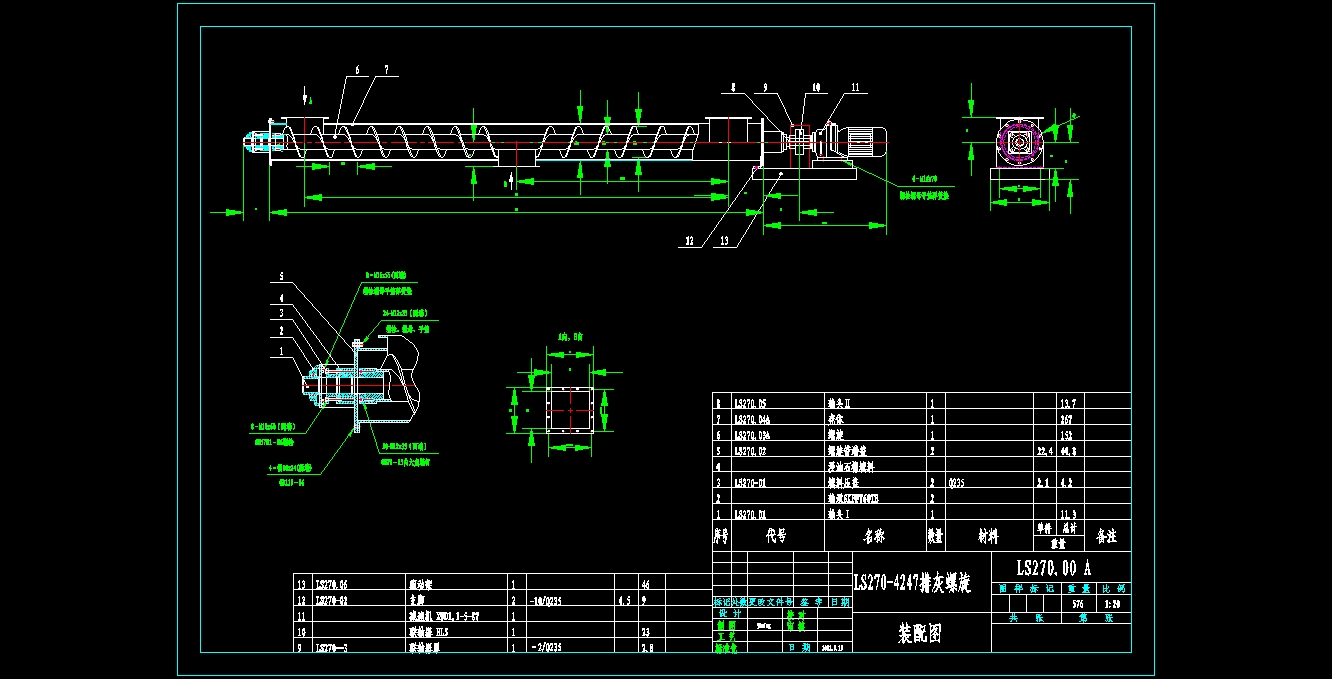Select balloon number 11 near the motor
The image size is (1332, 679).
[x=855, y=88]
